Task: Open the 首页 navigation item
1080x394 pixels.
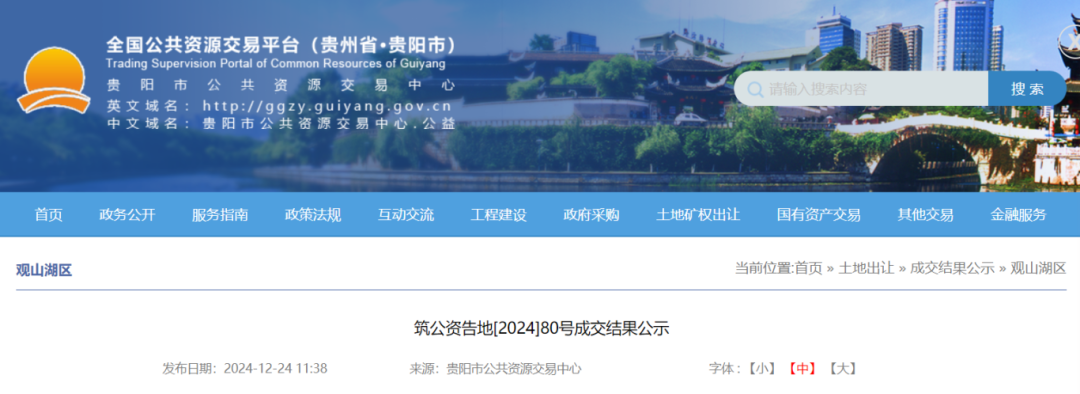Action: pyautogui.click(x=49, y=215)
